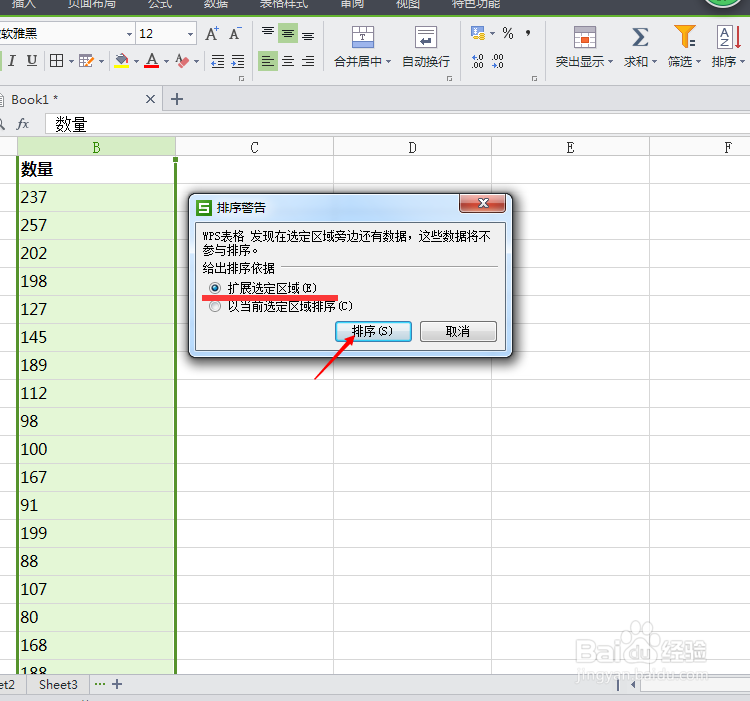Open the View (视图) ribbon tab
This screenshot has height=701, width=750.
click(408, 4)
